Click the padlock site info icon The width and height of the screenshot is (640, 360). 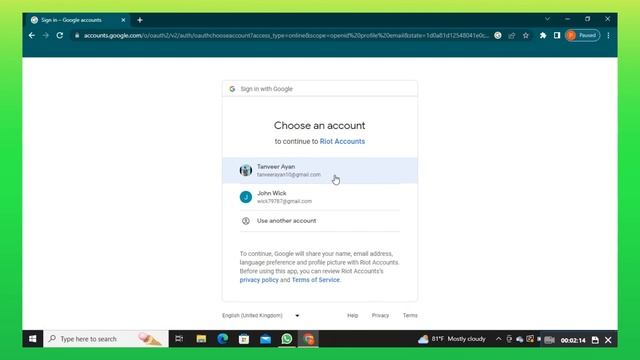[77, 36]
